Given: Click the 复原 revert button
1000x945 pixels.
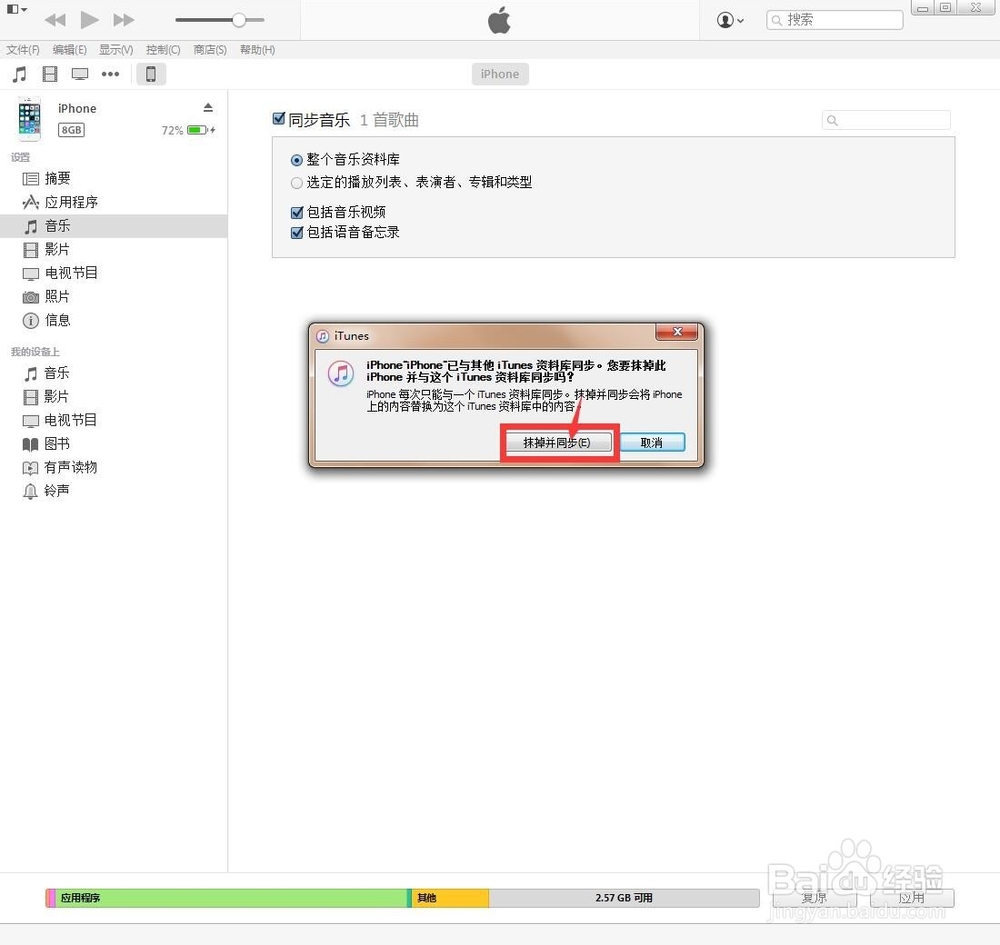Looking at the screenshot, I should [814, 898].
